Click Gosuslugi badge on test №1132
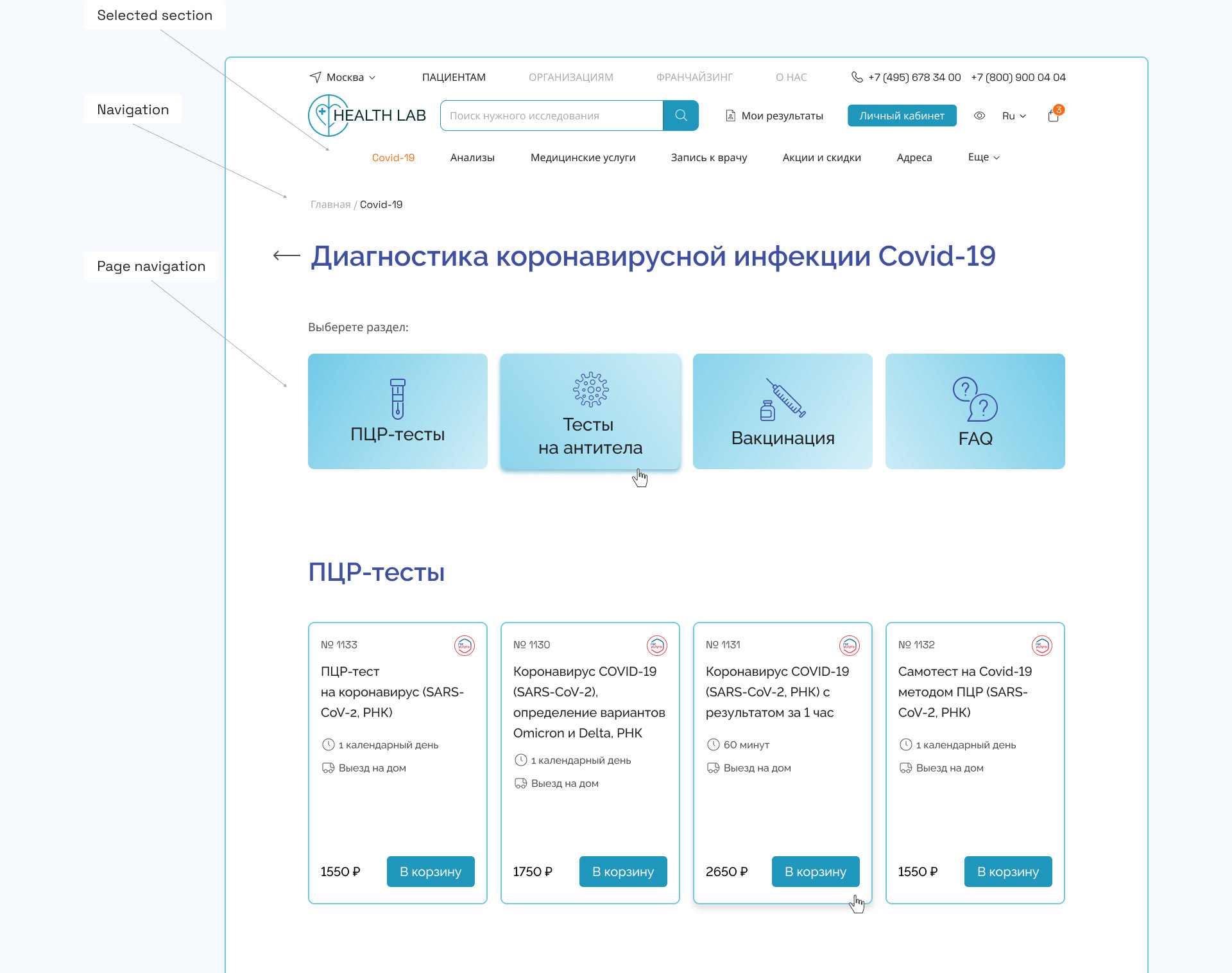The width and height of the screenshot is (1232, 973). coord(1041,645)
